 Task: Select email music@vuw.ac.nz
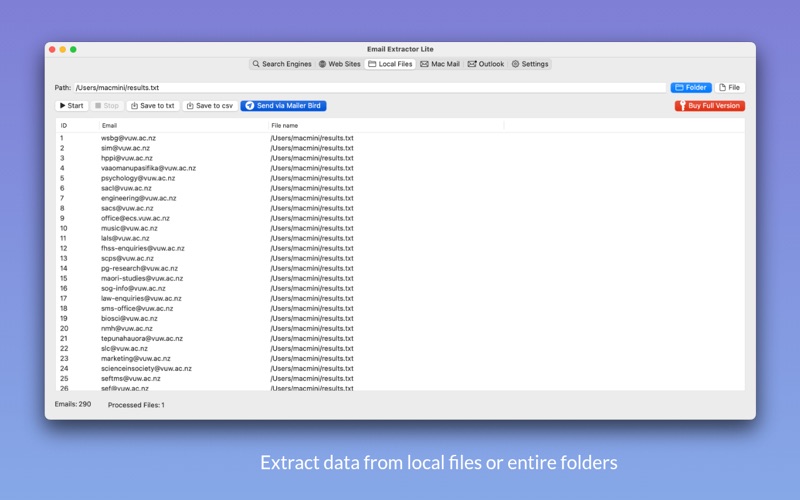(129, 228)
